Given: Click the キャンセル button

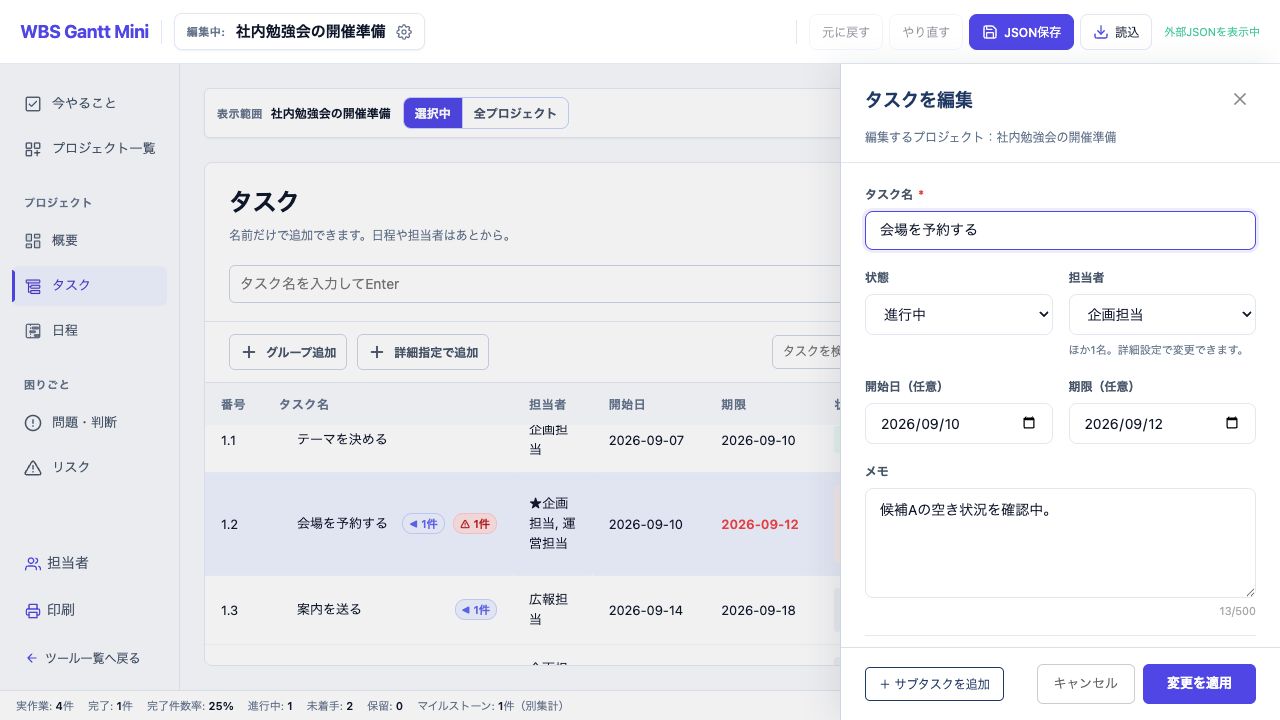Looking at the screenshot, I should coord(1085,684).
